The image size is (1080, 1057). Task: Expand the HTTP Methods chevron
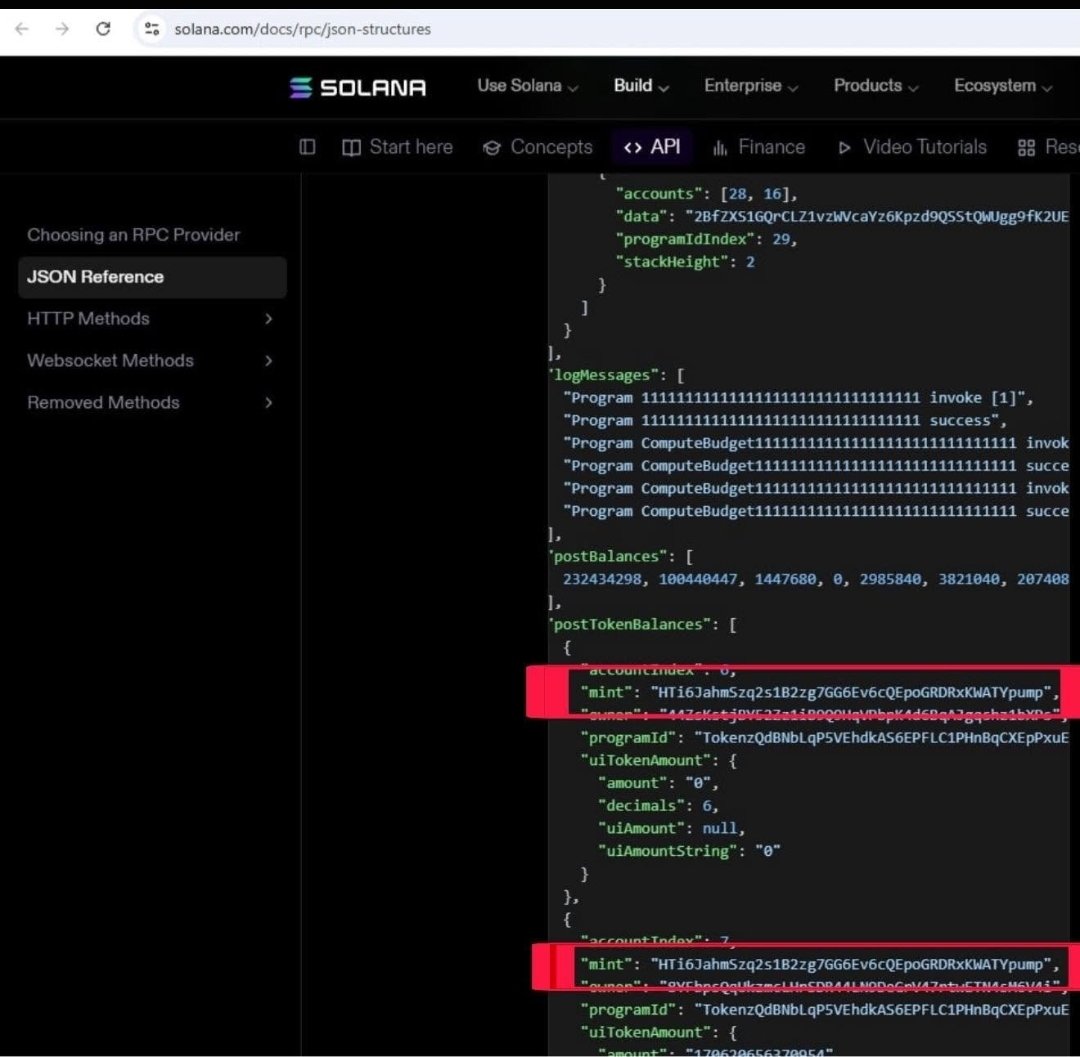pos(269,319)
